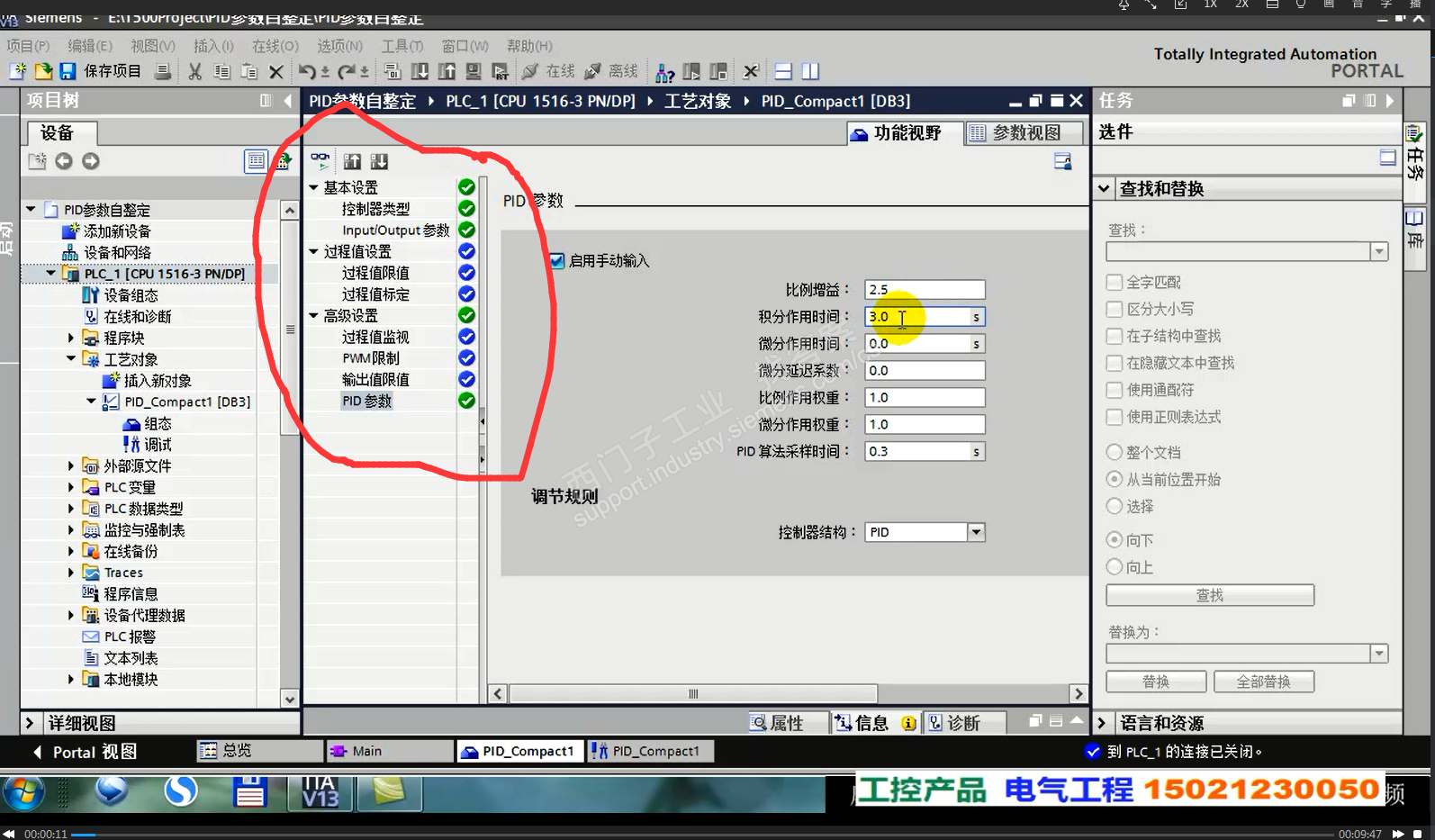Upload from device using toolbar icon
Image resolution: width=1435 pixels, height=840 pixels.
[x=447, y=71]
